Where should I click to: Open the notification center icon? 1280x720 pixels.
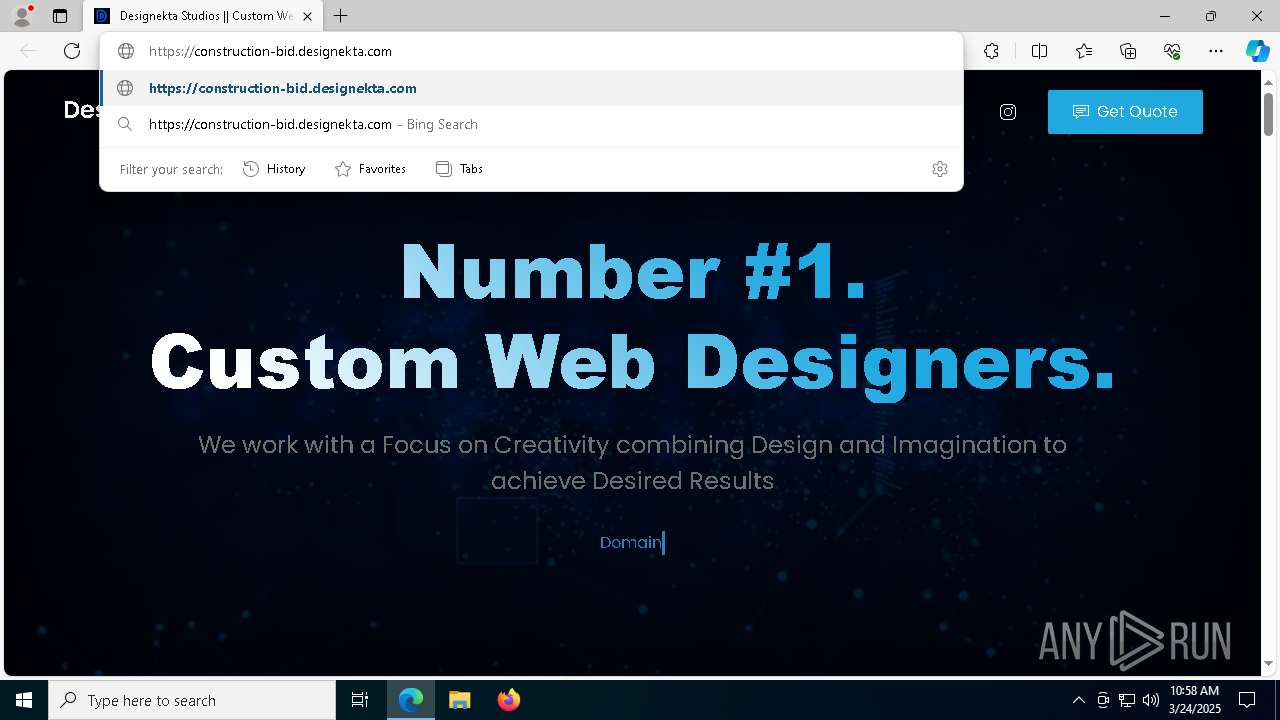click(1247, 700)
